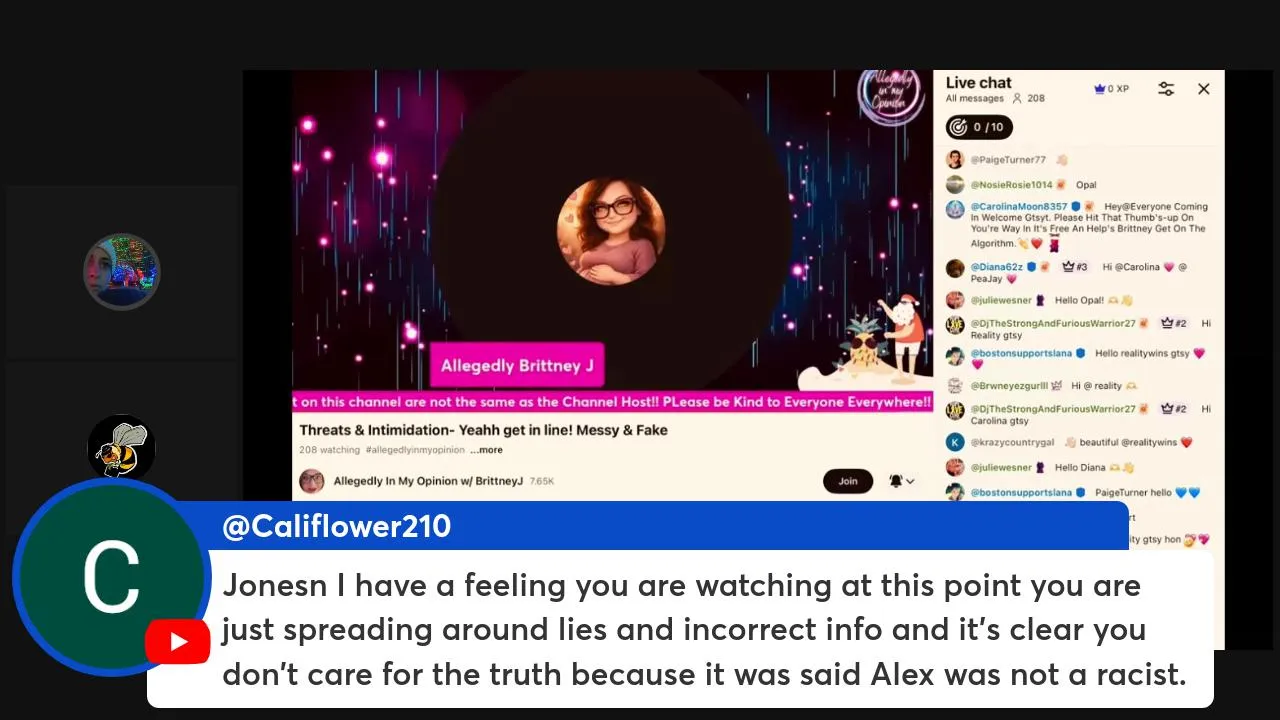Click the crown #3 badge next to Diana62z
This screenshot has width=1280, height=720.
(1074, 267)
